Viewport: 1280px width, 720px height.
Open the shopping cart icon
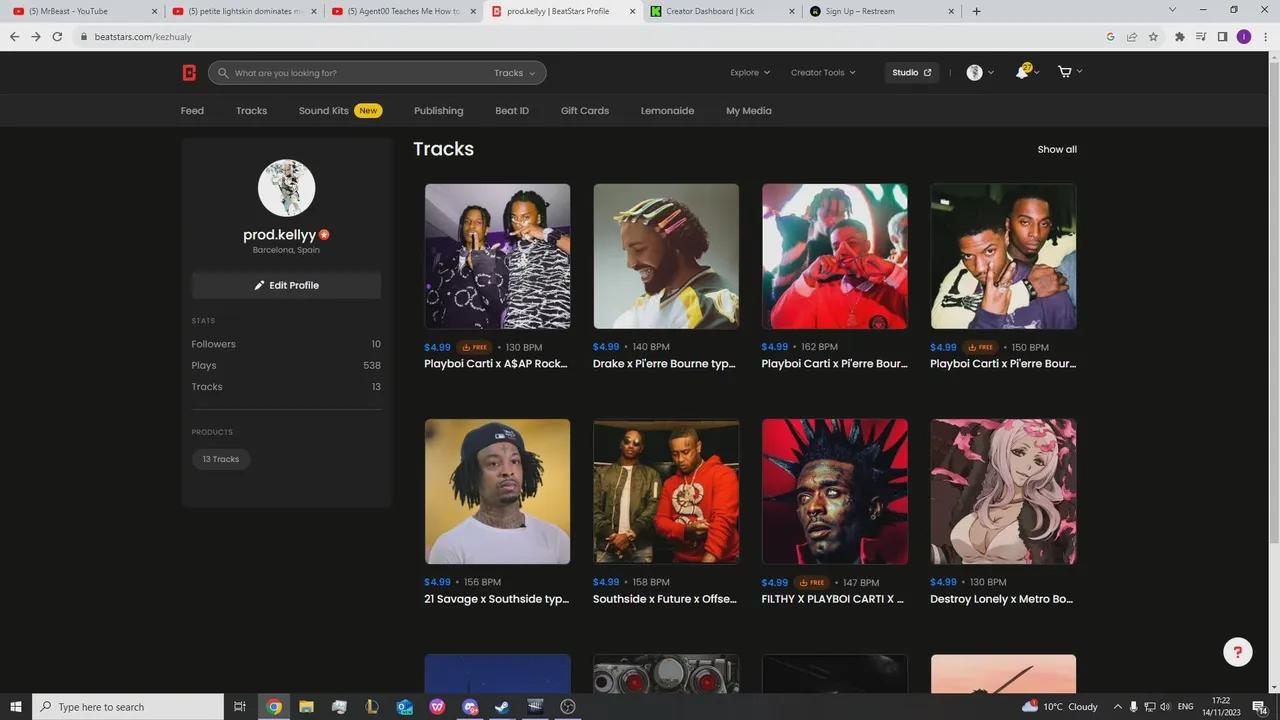(x=1064, y=72)
